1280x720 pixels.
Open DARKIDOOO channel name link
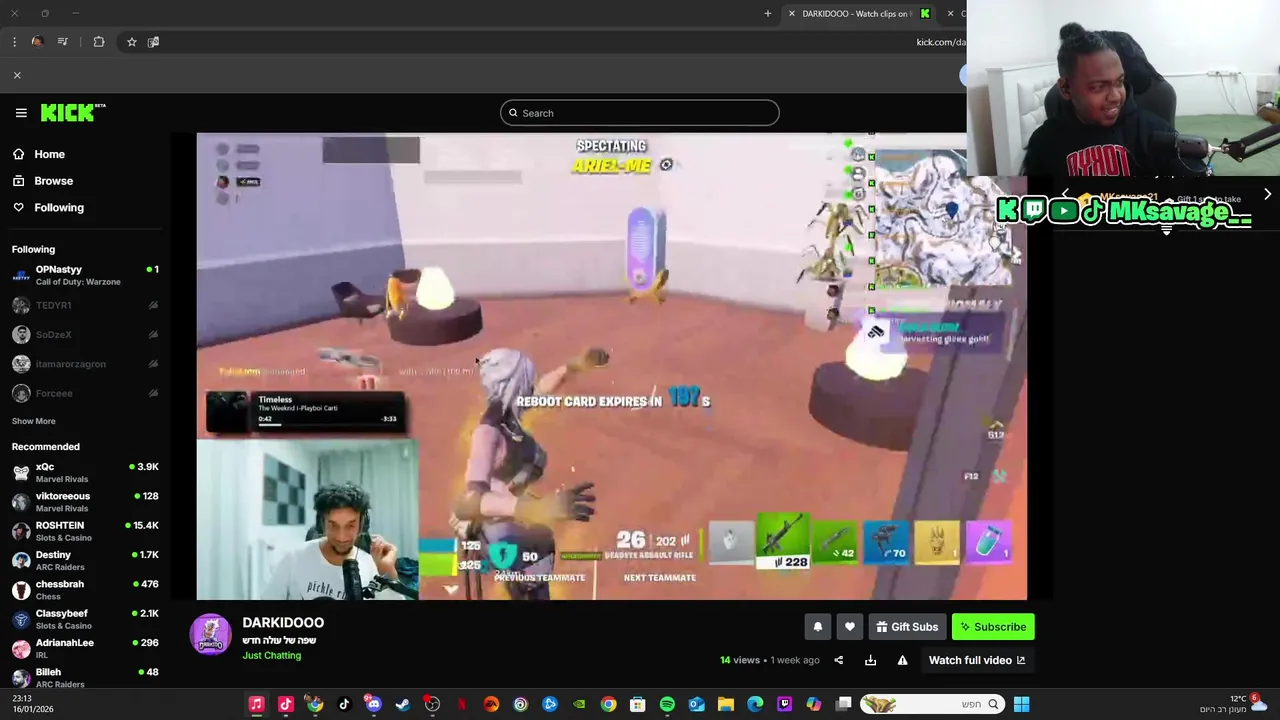[283, 622]
